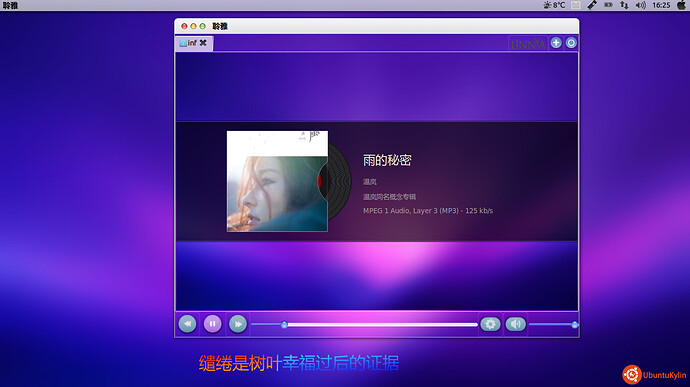
Task: Minimize the 聆雅 window with yellow button
Action: 193,26
